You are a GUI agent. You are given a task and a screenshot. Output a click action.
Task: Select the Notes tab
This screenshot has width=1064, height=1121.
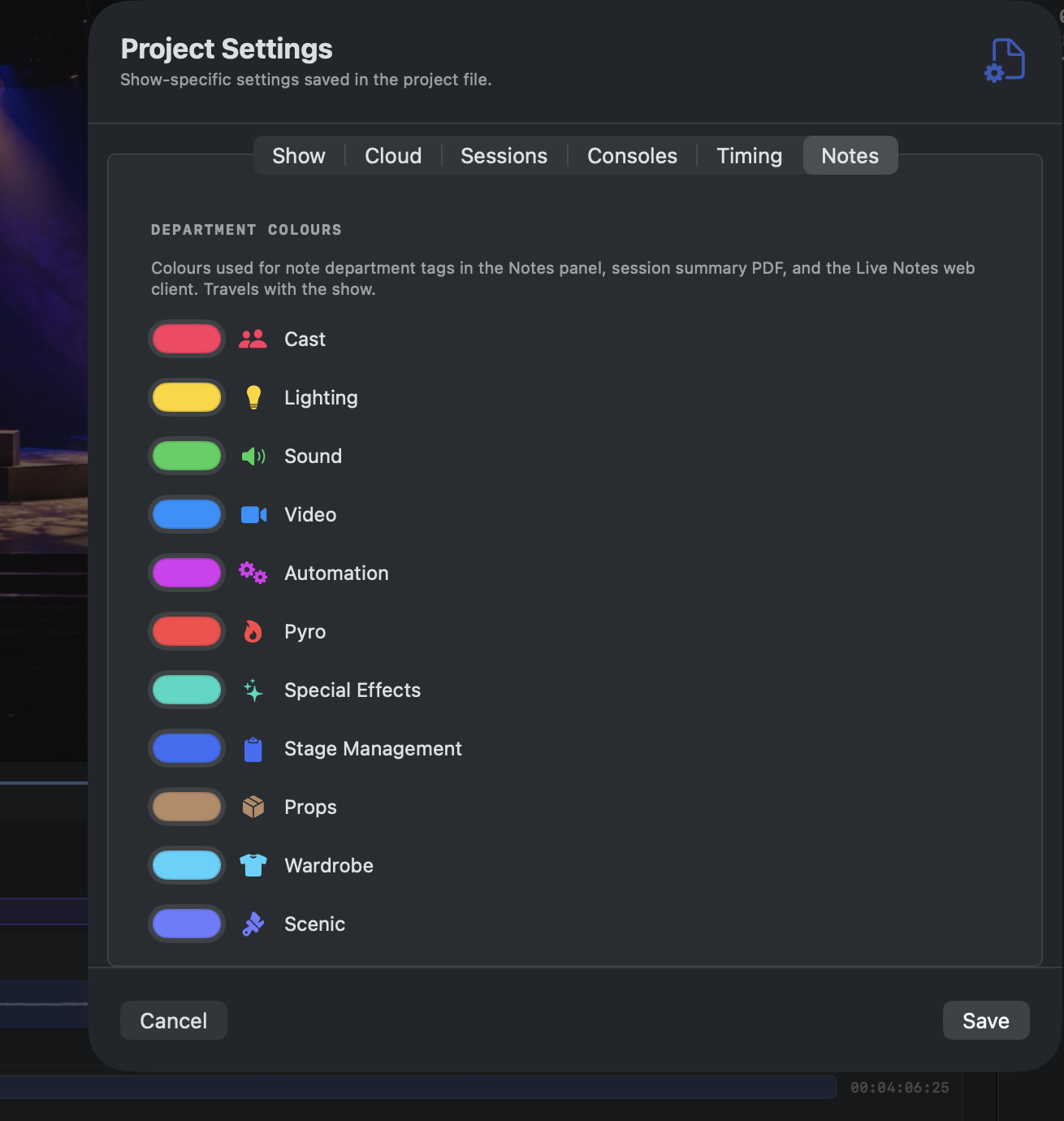[x=850, y=155]
